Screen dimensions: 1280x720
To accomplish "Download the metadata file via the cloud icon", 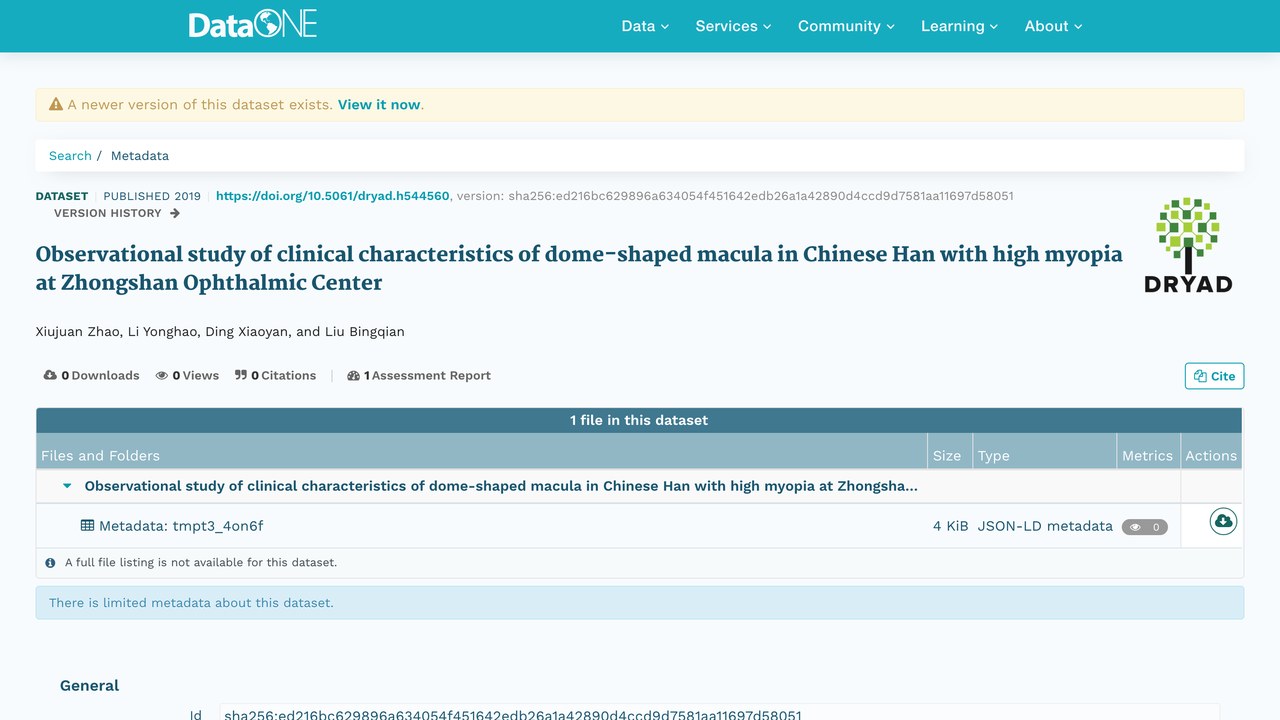I will (x=1223, y=522).
